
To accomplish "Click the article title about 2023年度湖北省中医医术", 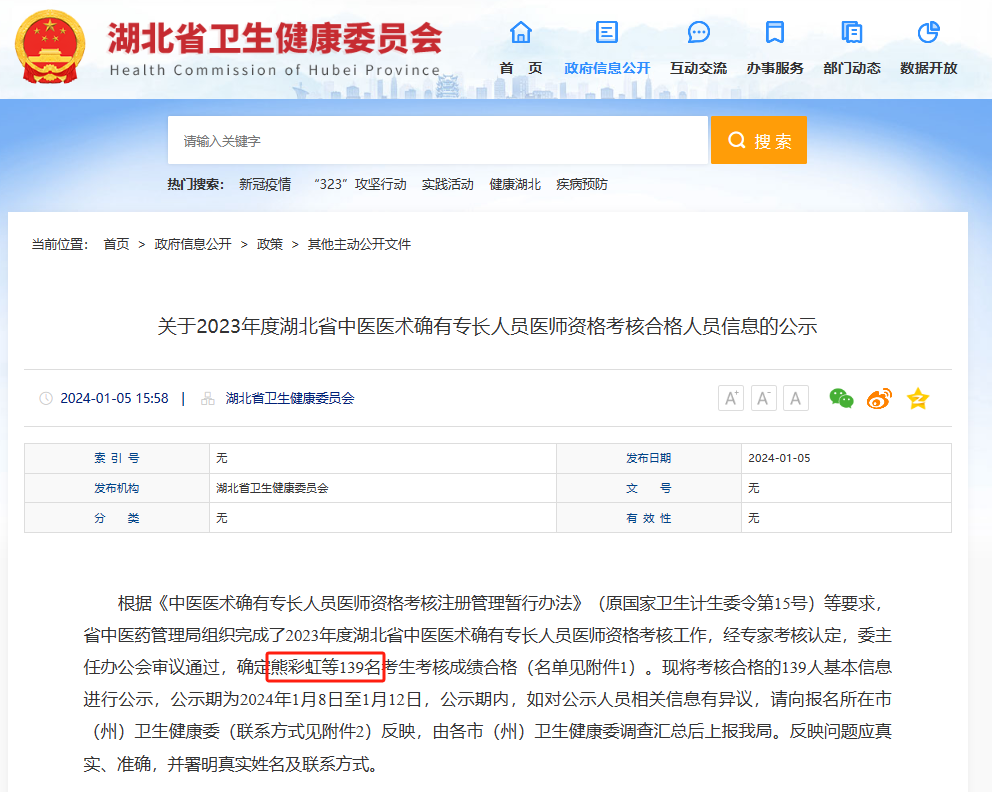I will click(487, 326).
